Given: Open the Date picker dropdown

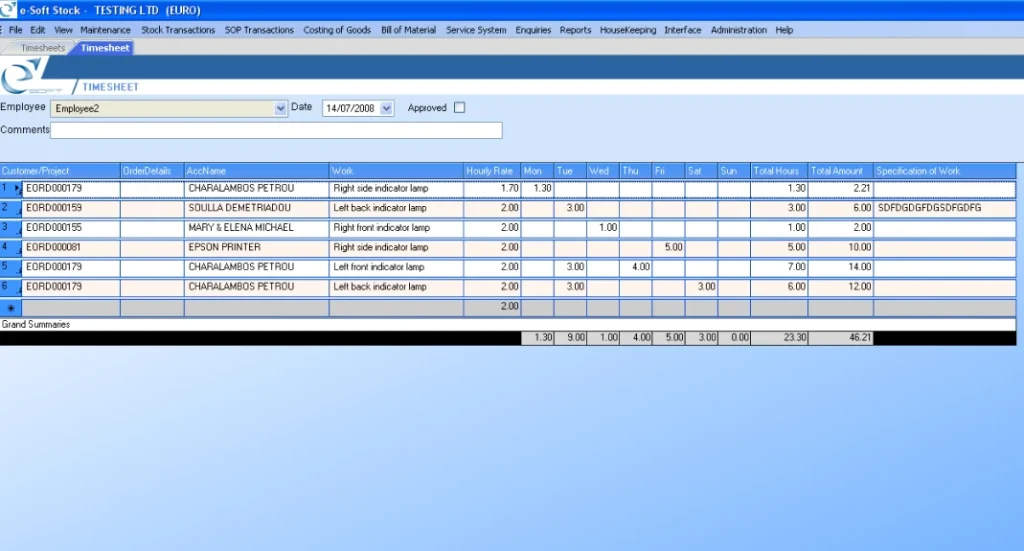Looking at the screenshot, I should coord(387,108).
